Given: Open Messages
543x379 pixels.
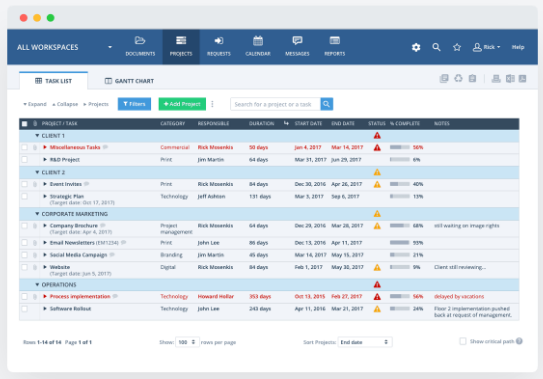Looking at the screenshot, I should (297, 46).
